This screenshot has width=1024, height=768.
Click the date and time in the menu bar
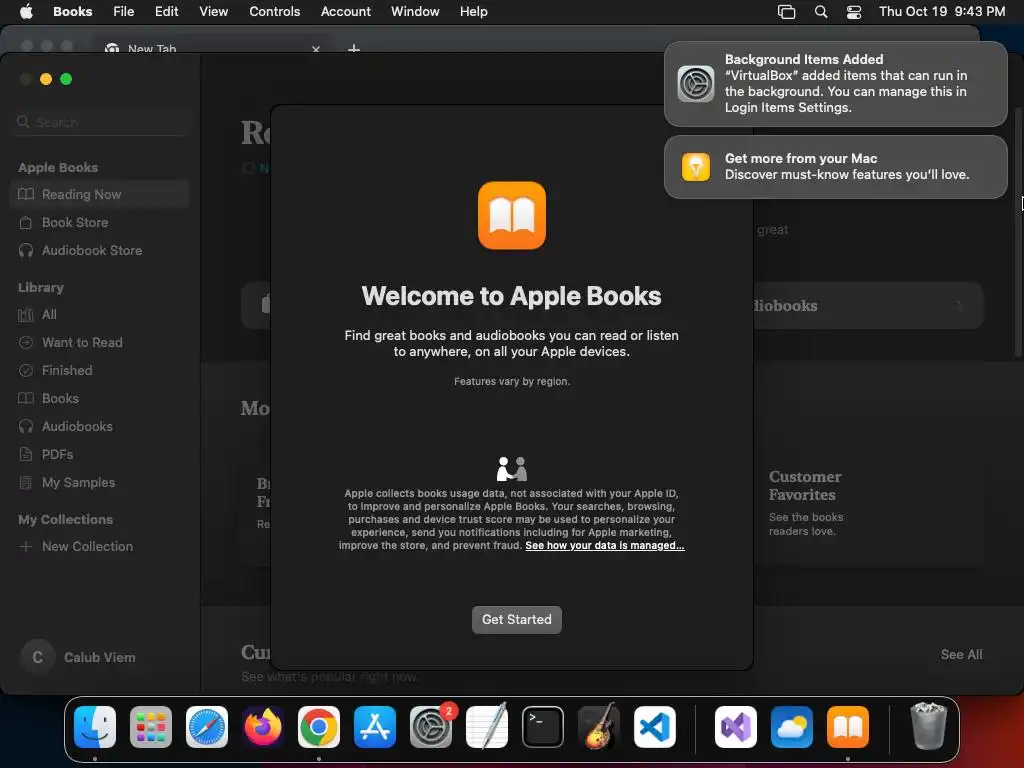(x=942, y=12)
